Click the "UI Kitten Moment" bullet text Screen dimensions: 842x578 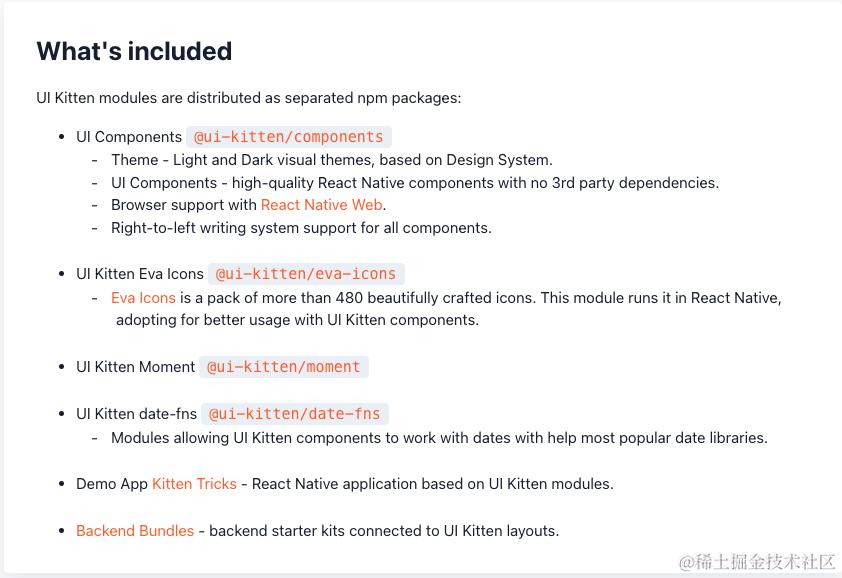(x=135, y=367)
